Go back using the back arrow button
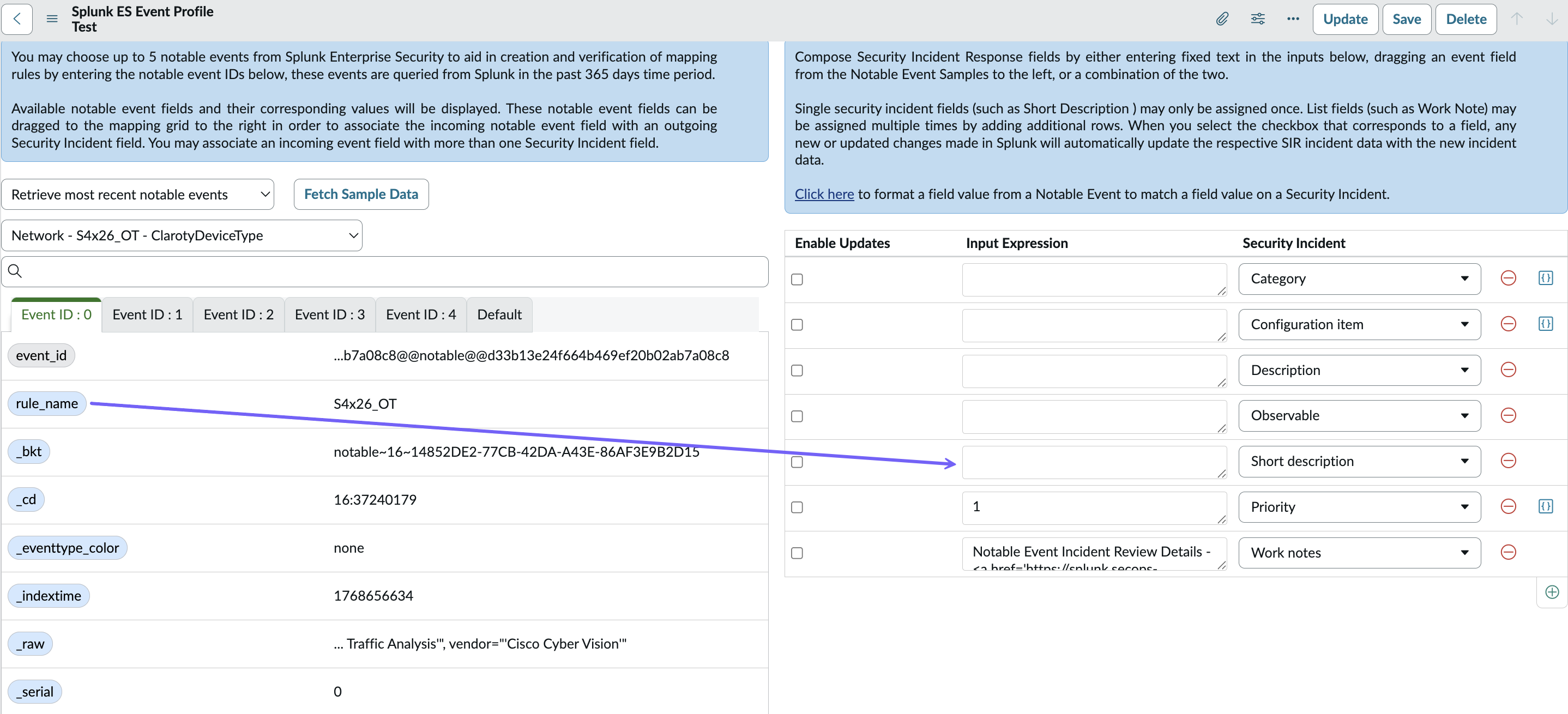 [17, 19]
